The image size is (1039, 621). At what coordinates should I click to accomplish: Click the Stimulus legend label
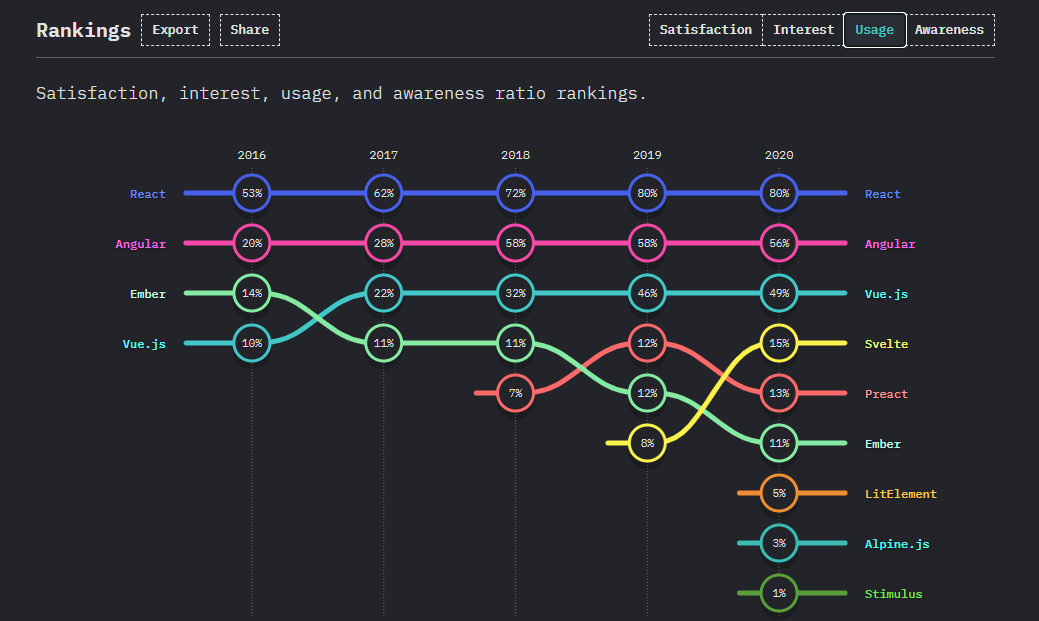(x=893, y=594)
